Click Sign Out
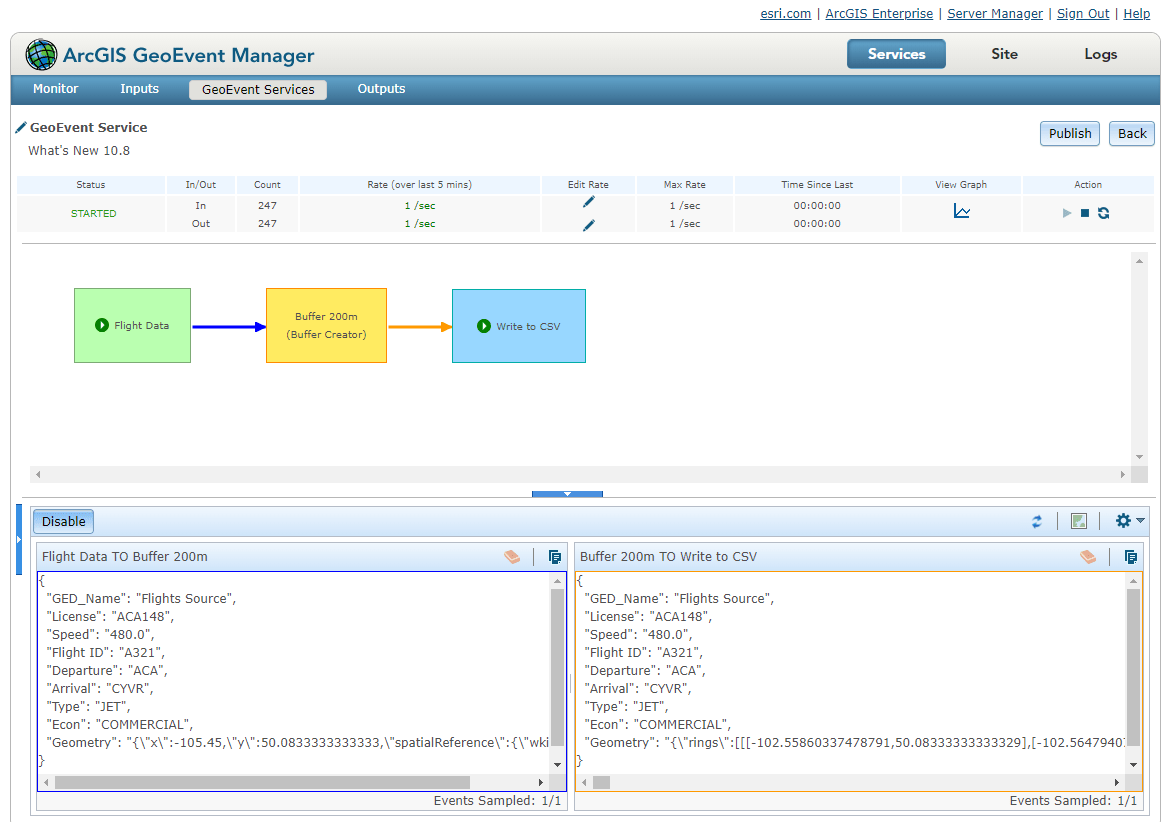The width and height of the screenshot is (1170, 822). click(1083, 13)
